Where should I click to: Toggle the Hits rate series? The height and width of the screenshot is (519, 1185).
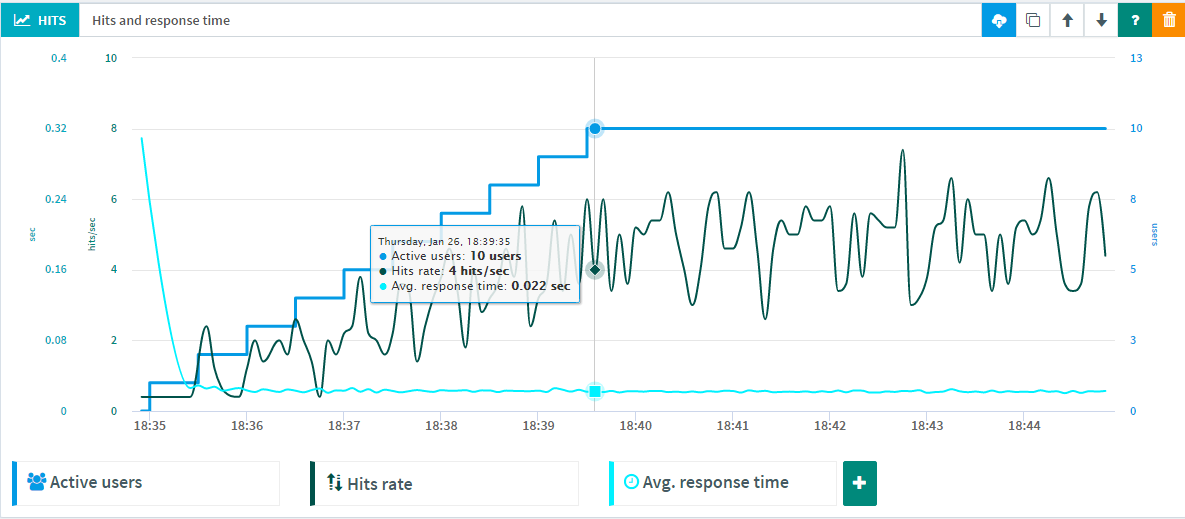click(x=444, y=483)
